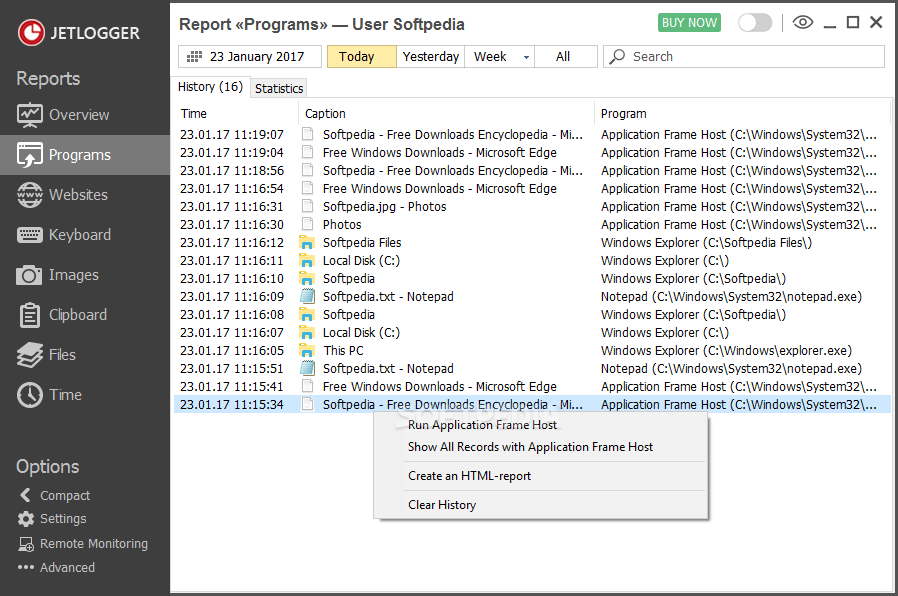Image resolution: width=898 pixels, height=596 pixels.
Task: Sort by the Time column header
Action: (235, 114)
